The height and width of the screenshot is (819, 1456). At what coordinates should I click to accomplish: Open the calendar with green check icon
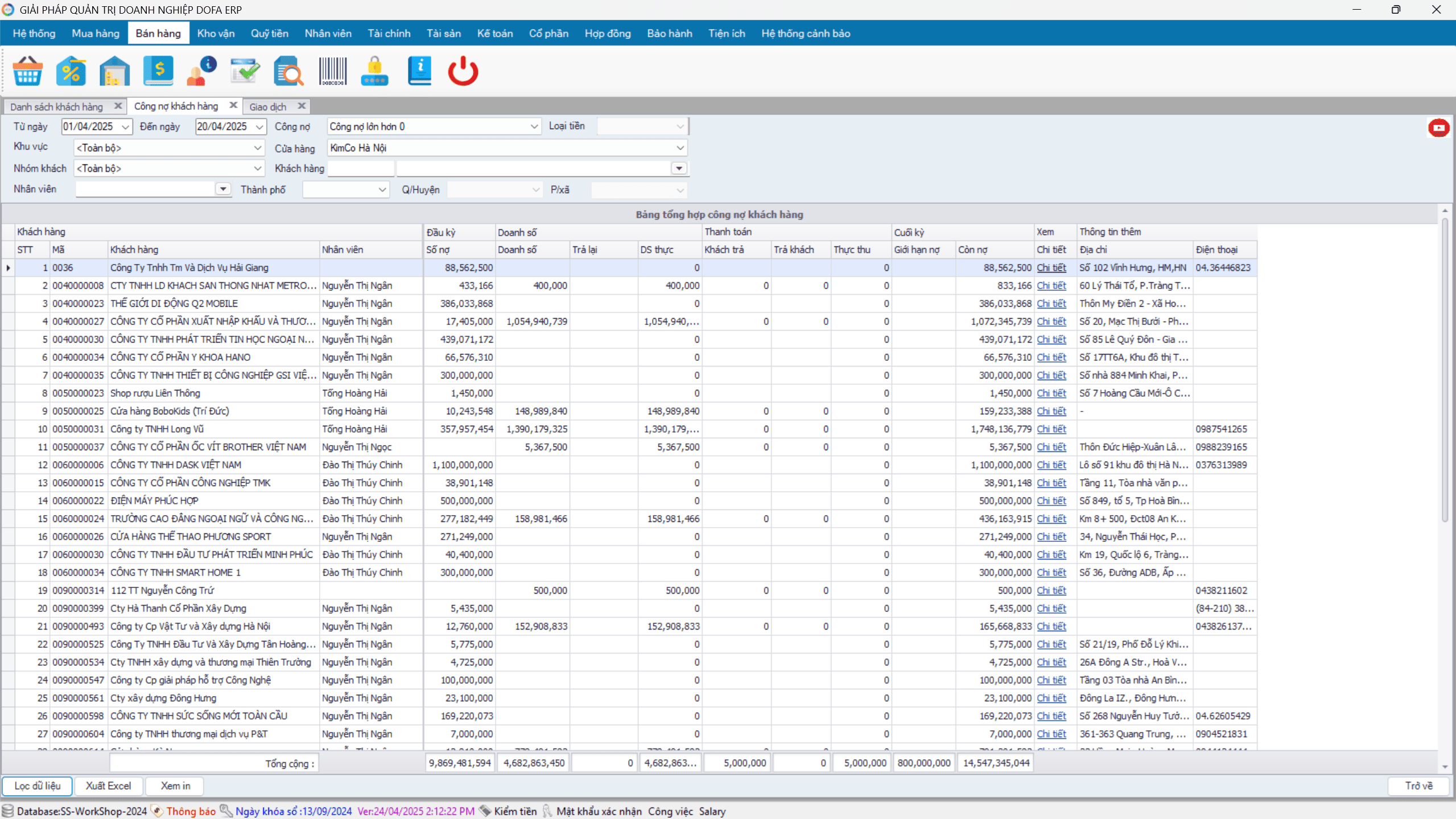tap(245, 71)
